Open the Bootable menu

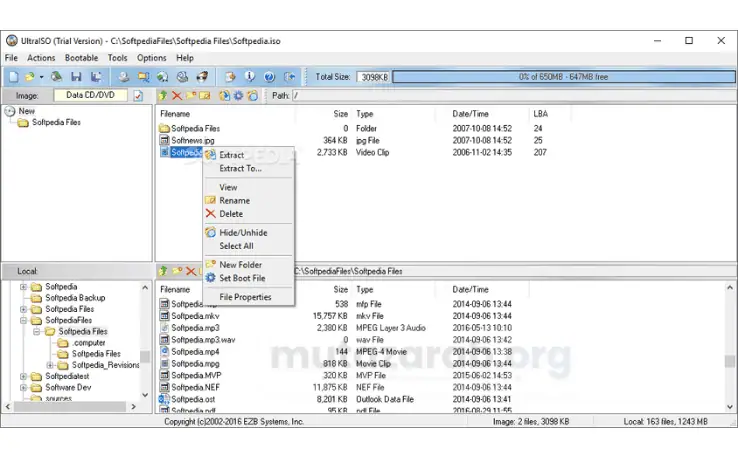point(81,58)
